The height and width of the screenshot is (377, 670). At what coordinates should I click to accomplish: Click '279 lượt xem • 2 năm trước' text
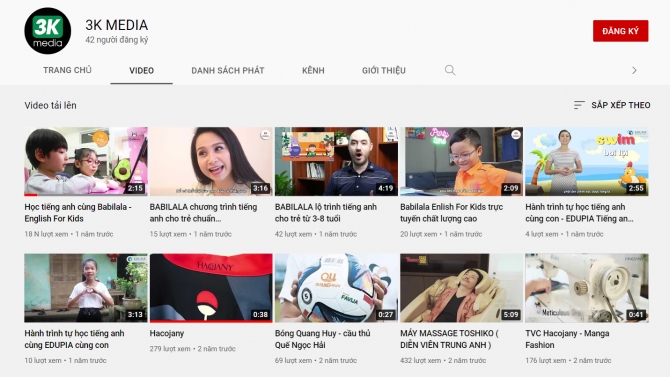coord(193,349)
